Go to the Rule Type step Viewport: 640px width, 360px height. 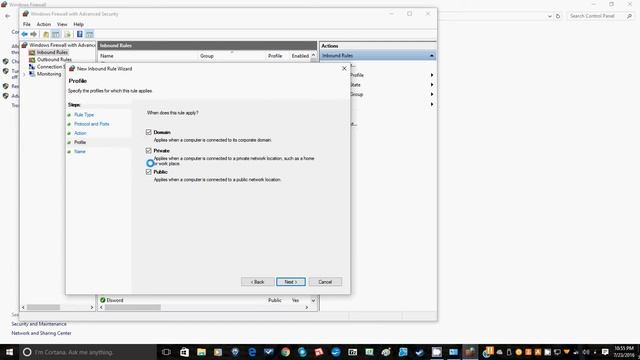tap(84, 115)
